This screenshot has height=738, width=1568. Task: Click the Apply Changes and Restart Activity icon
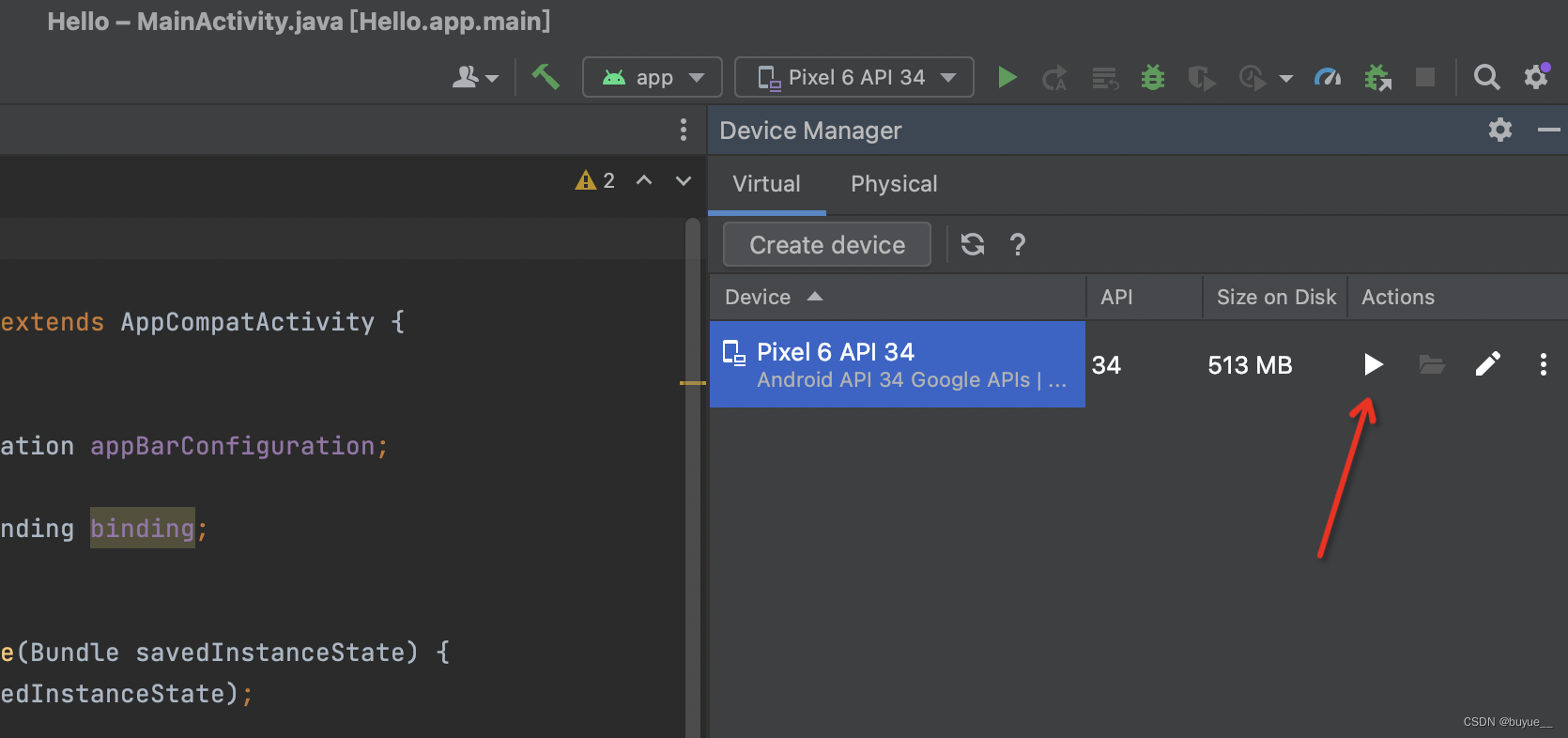[1055, 77]
